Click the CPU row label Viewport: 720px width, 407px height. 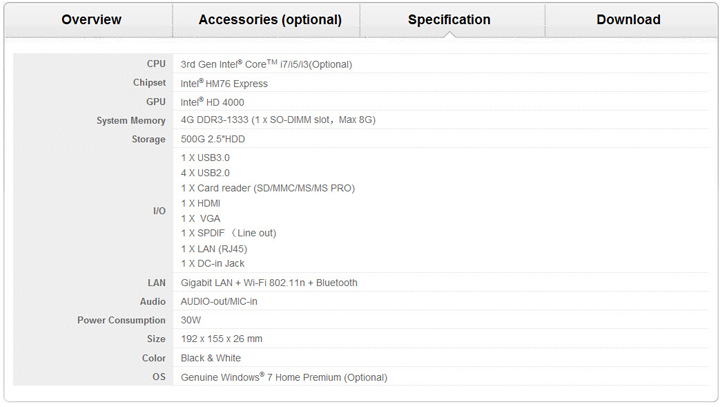[156, 64]
